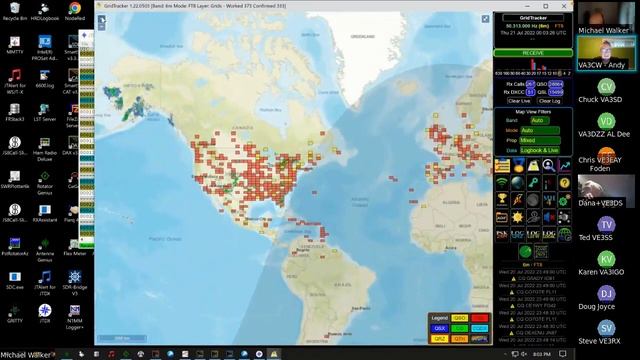Click the blue QSX legend swatch
Viewport: 640px width, 360px height.
[x=439, y=328]
